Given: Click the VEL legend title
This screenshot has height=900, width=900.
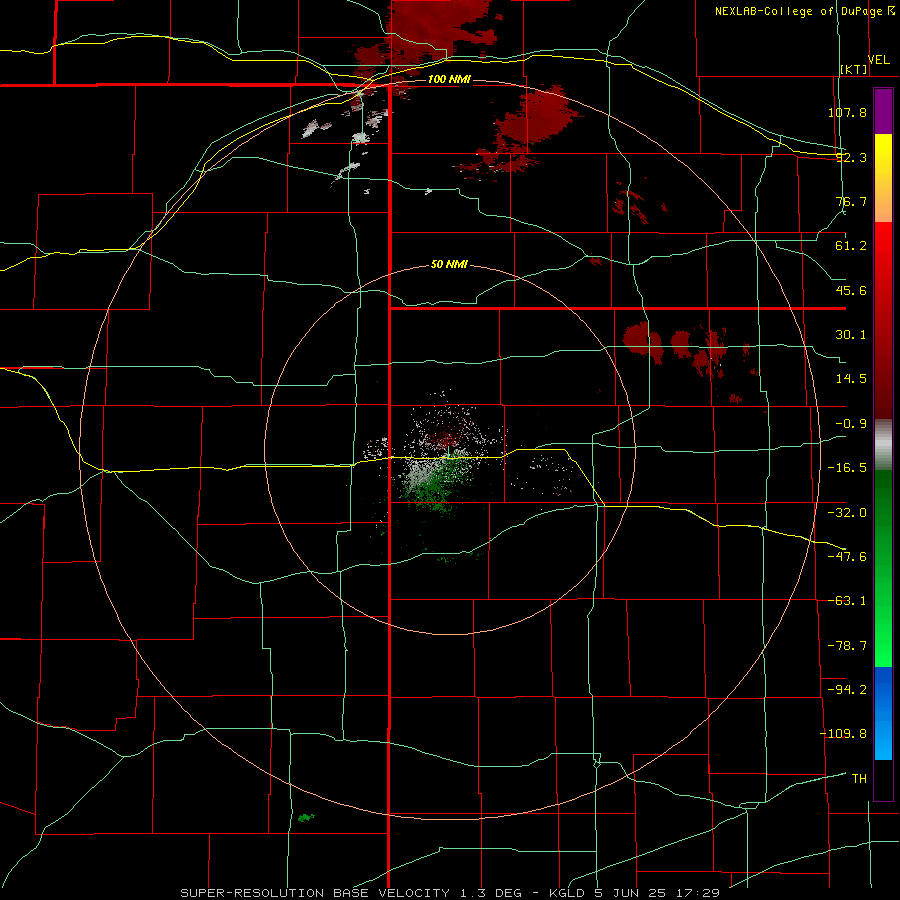Looking at the screenshot, I should (x=878, y=60).
